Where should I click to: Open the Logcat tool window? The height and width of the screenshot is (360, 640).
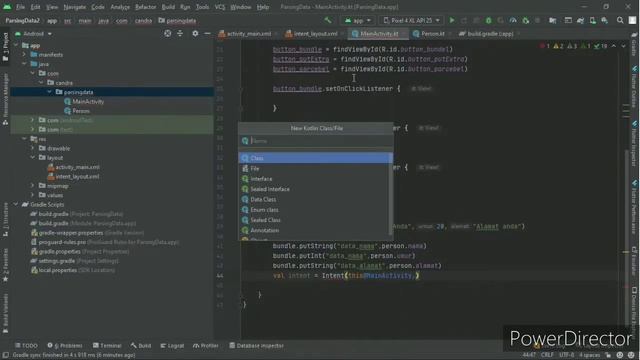pyautogui.click(x=172, y=346)
